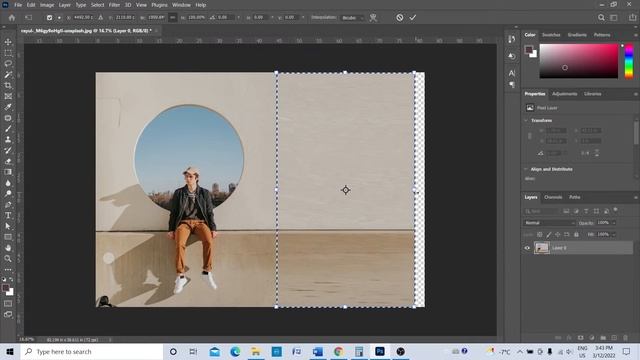Toggle maintain aspect ratio link
The height and width of the screenshot is (360, 640).
pyautogui.click(x=173, y=18)
